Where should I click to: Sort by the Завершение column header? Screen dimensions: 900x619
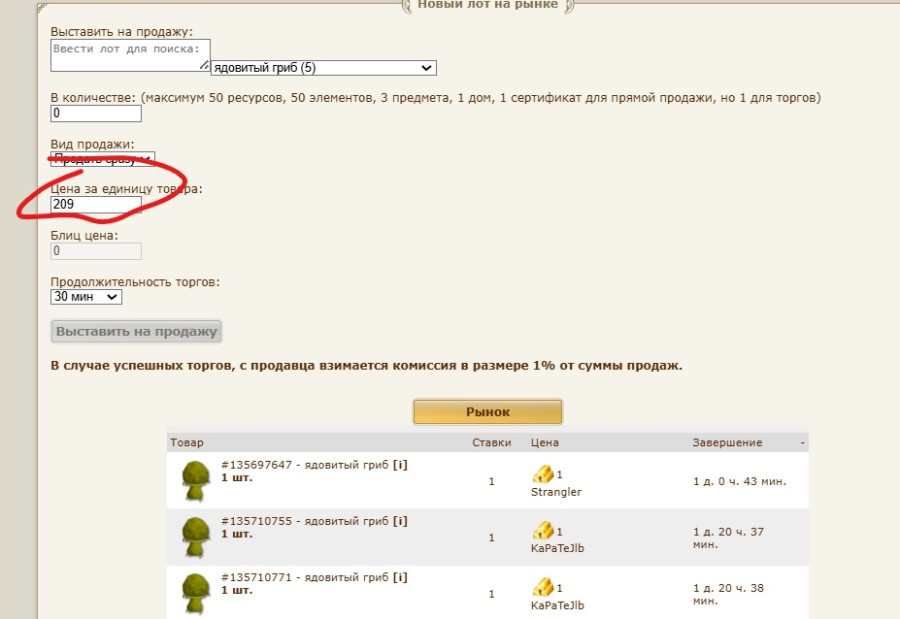[727, 442]
